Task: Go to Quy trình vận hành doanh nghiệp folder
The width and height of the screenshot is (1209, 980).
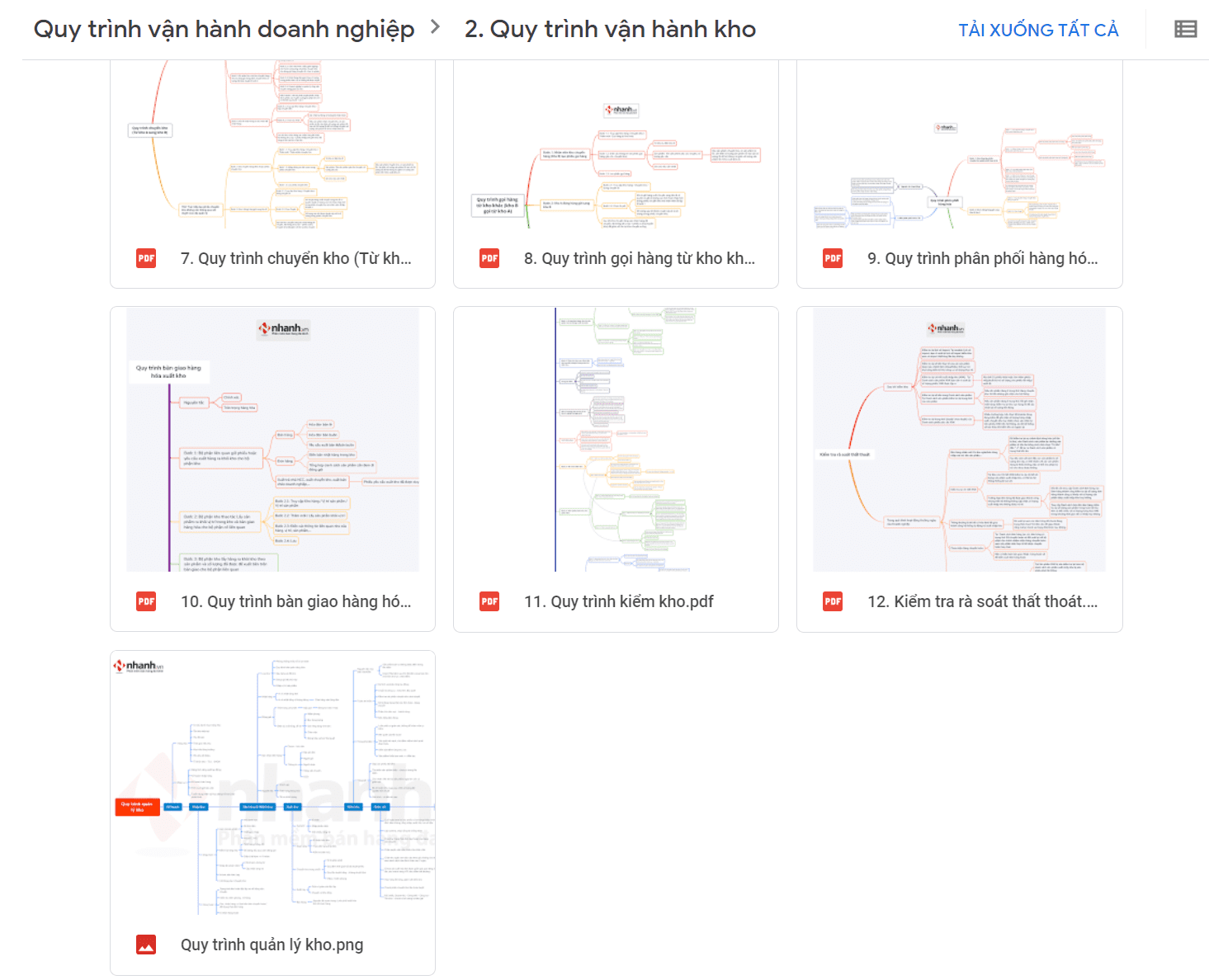Action: (x=224, y=29)
